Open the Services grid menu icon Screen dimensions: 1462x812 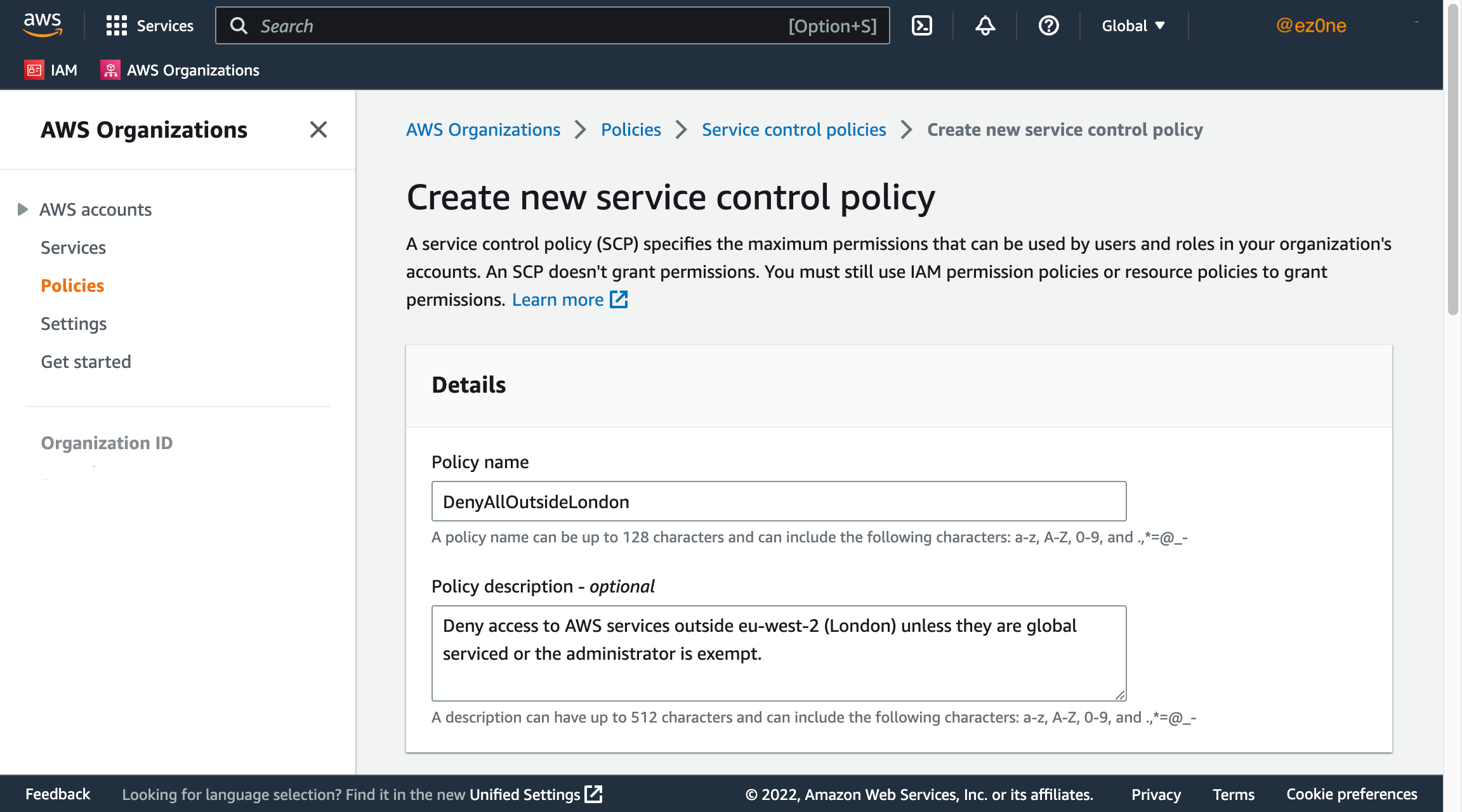(x=116, y=25)
